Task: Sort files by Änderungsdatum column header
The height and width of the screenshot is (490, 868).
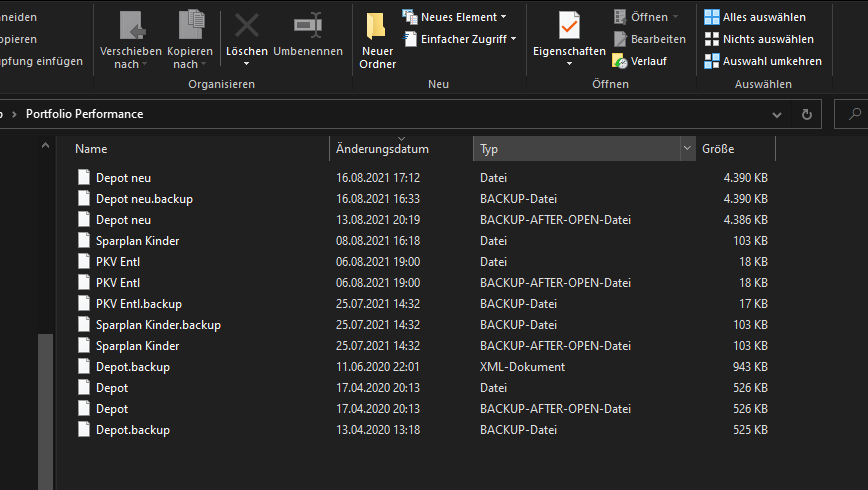Action: (383, 149)
